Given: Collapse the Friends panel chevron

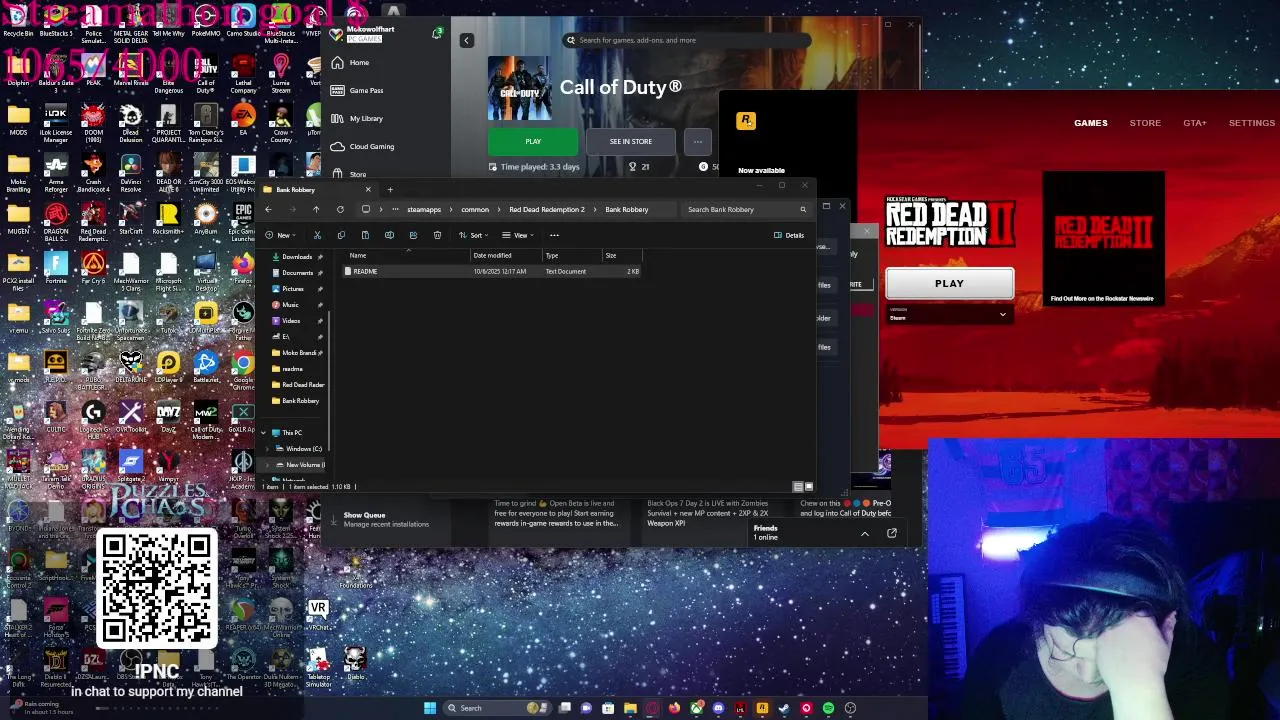Looking at the screenshot, I should coord(865,533).
